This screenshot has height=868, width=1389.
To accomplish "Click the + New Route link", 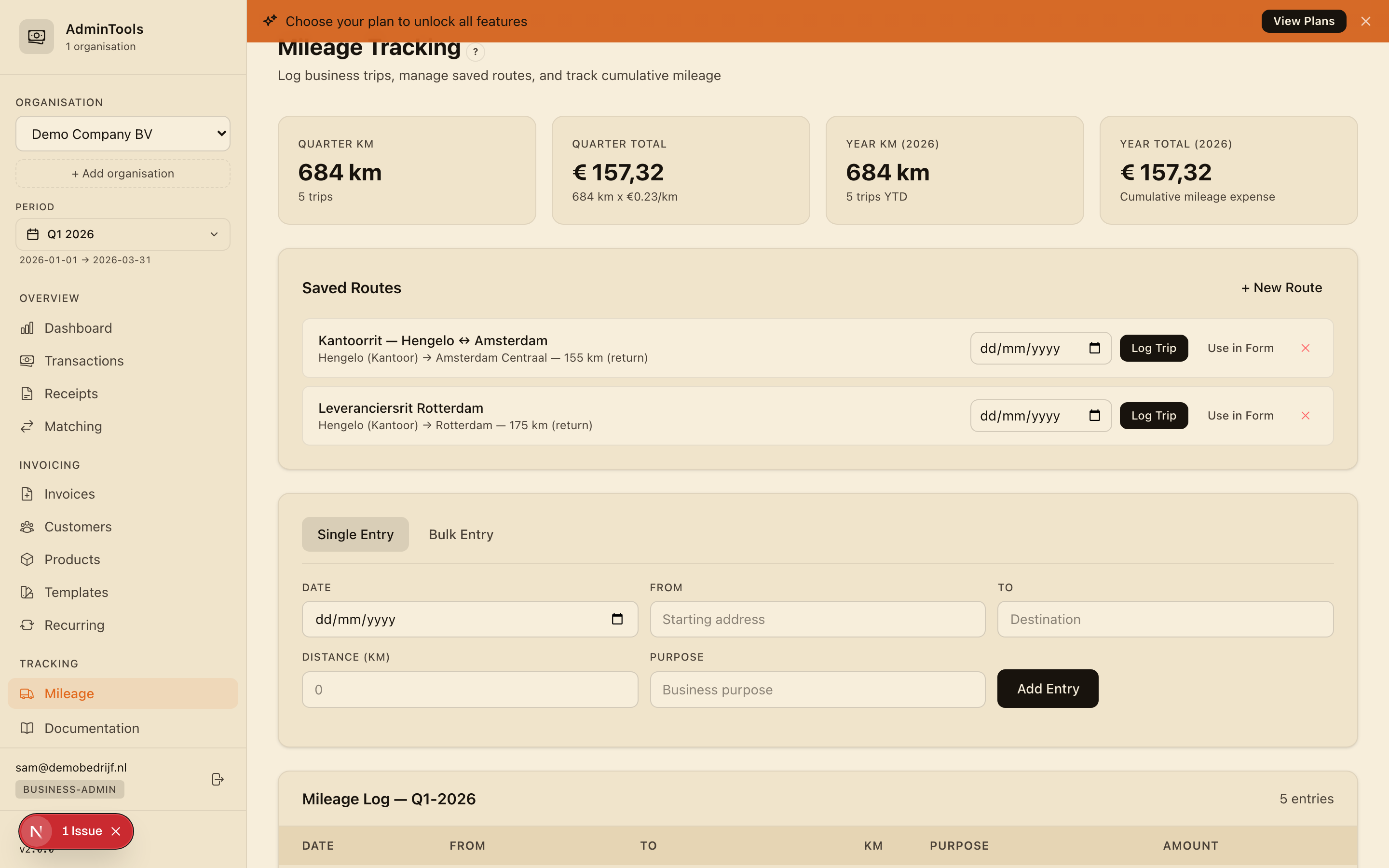I will (x=1281, y=287).
